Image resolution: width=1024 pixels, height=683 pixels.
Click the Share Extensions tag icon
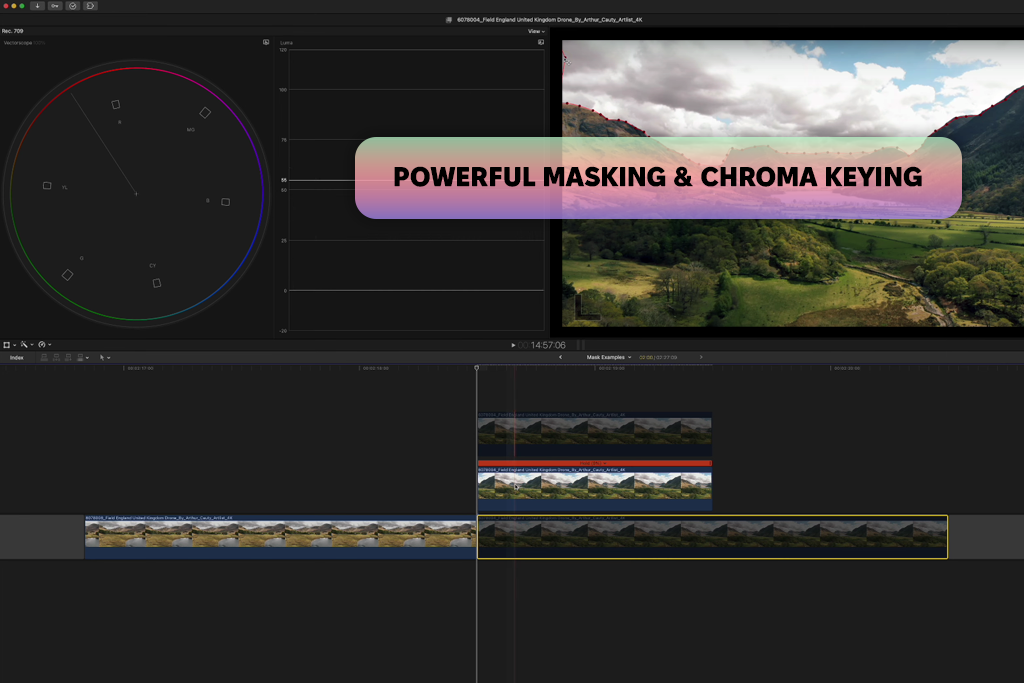[x=90, y=6]
